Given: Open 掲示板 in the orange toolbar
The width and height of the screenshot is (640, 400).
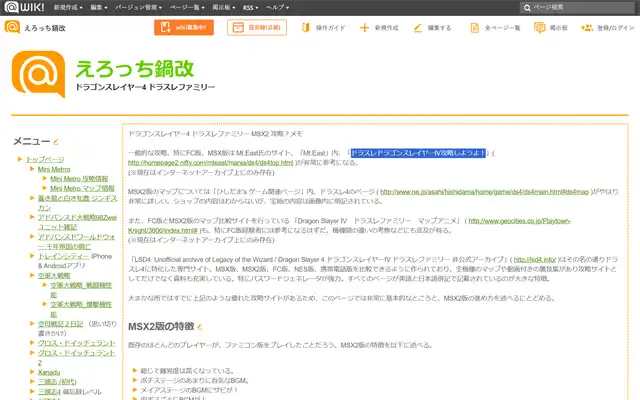Looking at the screenshot, I should coord(558,28).
